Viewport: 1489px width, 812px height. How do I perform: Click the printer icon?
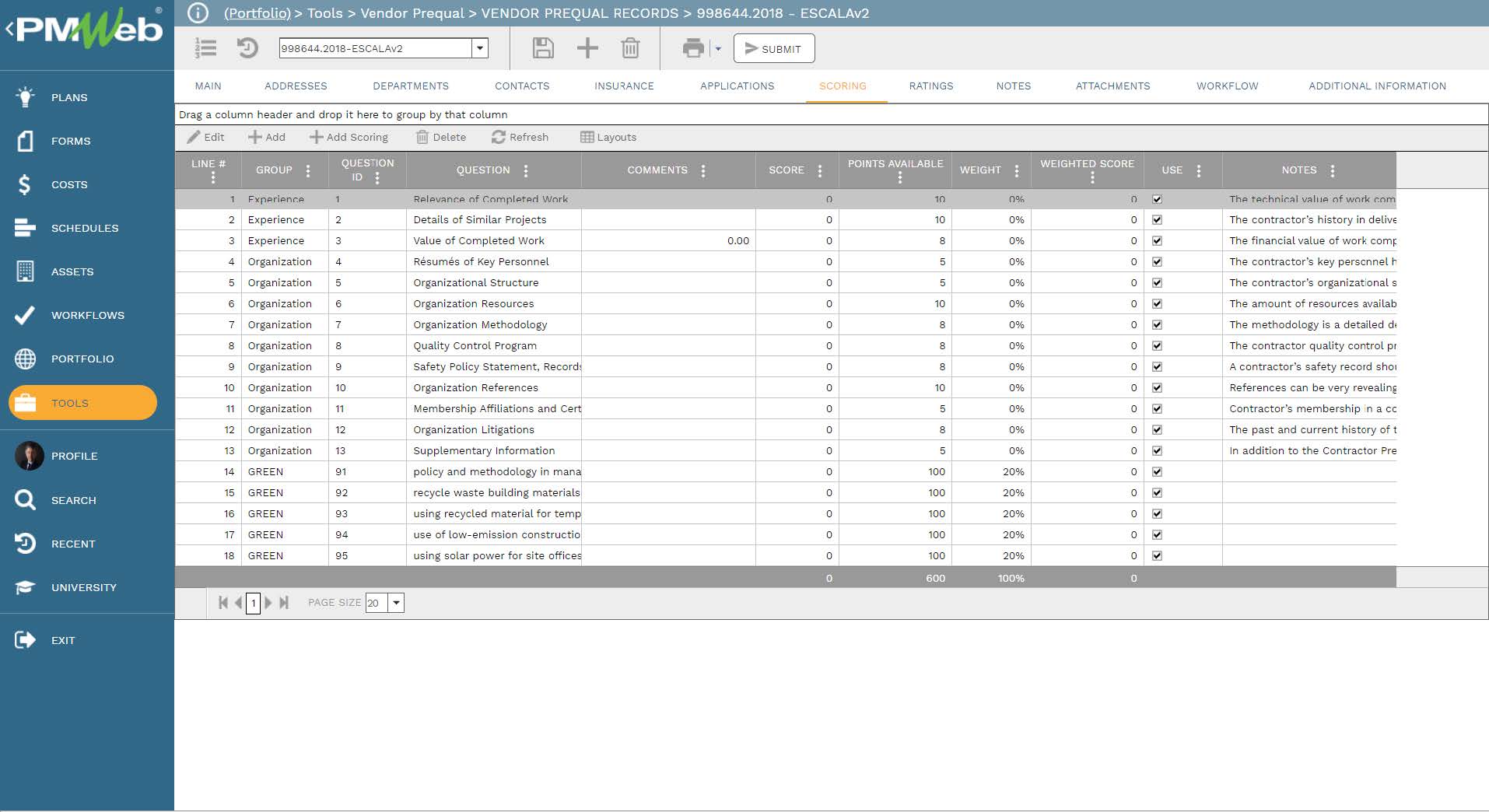pyautogui.click(x=693, y=48)
